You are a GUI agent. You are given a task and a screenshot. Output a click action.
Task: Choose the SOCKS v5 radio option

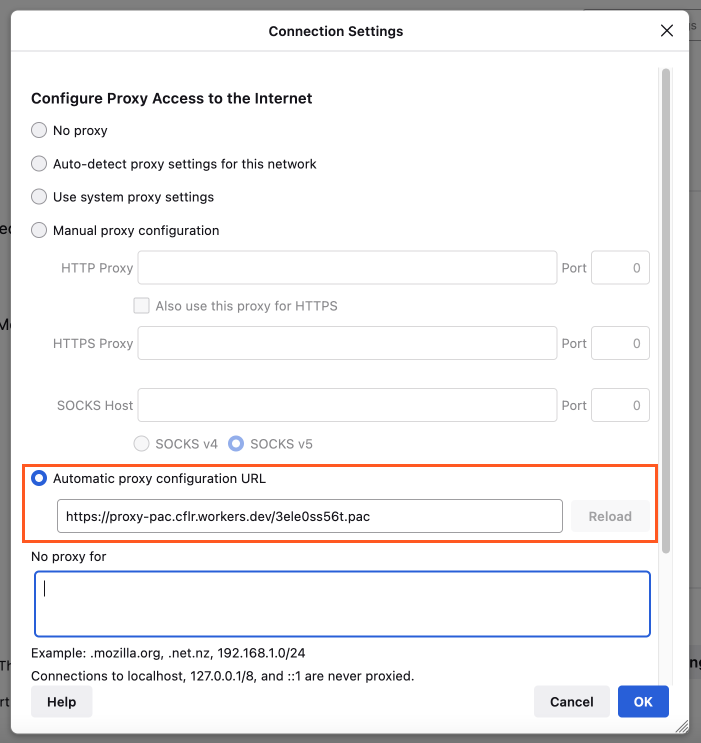236,443
